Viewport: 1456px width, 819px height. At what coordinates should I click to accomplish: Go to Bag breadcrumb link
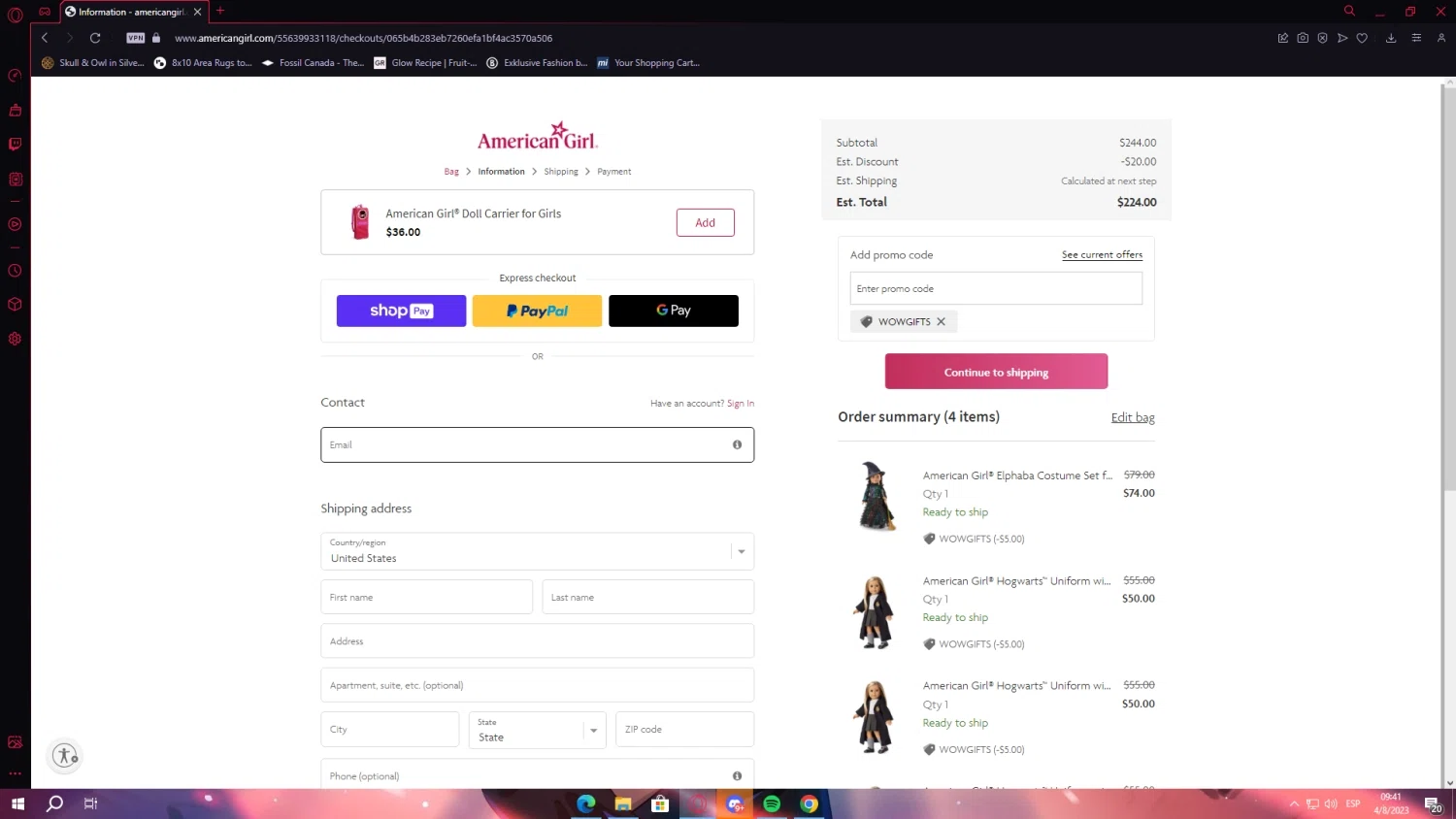(x=451, y=172)
